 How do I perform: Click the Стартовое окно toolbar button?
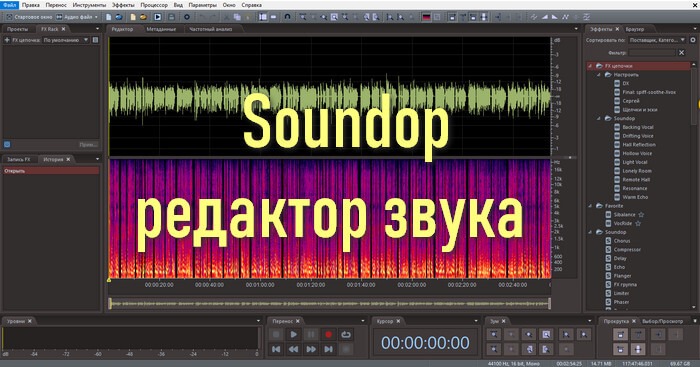pyautogui.click(x=29, y=17)
